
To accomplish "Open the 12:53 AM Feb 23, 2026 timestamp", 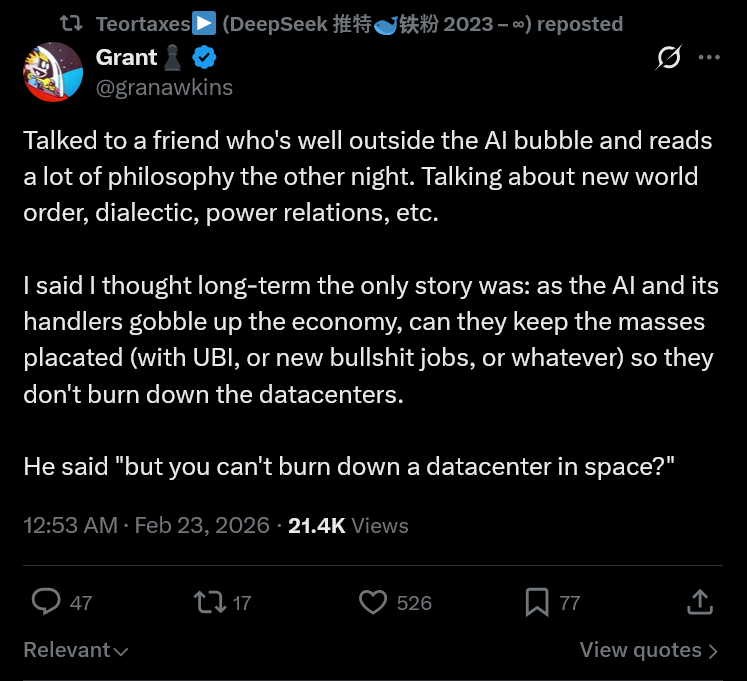I will pos(146,525).
